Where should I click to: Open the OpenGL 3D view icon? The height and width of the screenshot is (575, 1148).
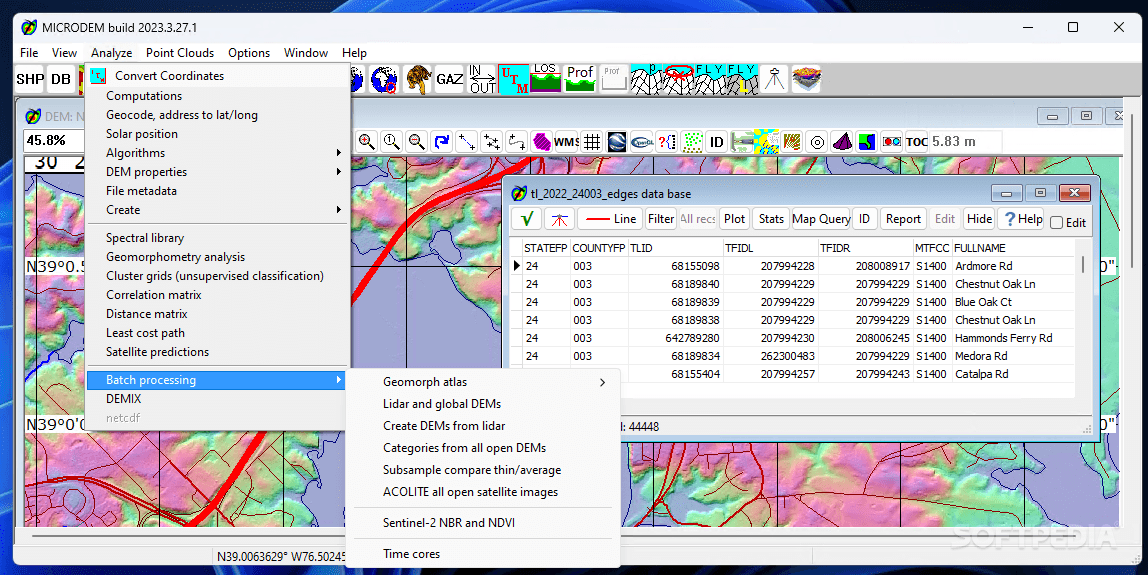tap(642, 141)
